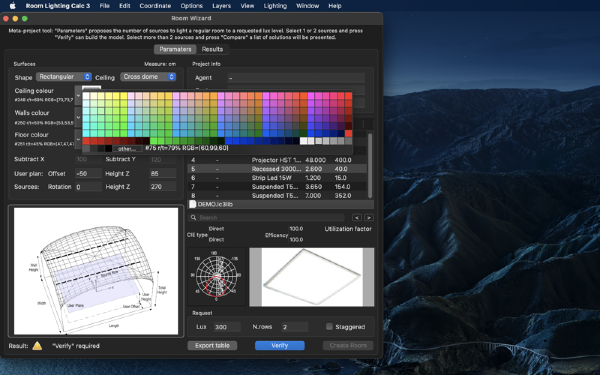Screen dimensions: 600x375
Task: Click the Export table button
Action: coord(212,346)
